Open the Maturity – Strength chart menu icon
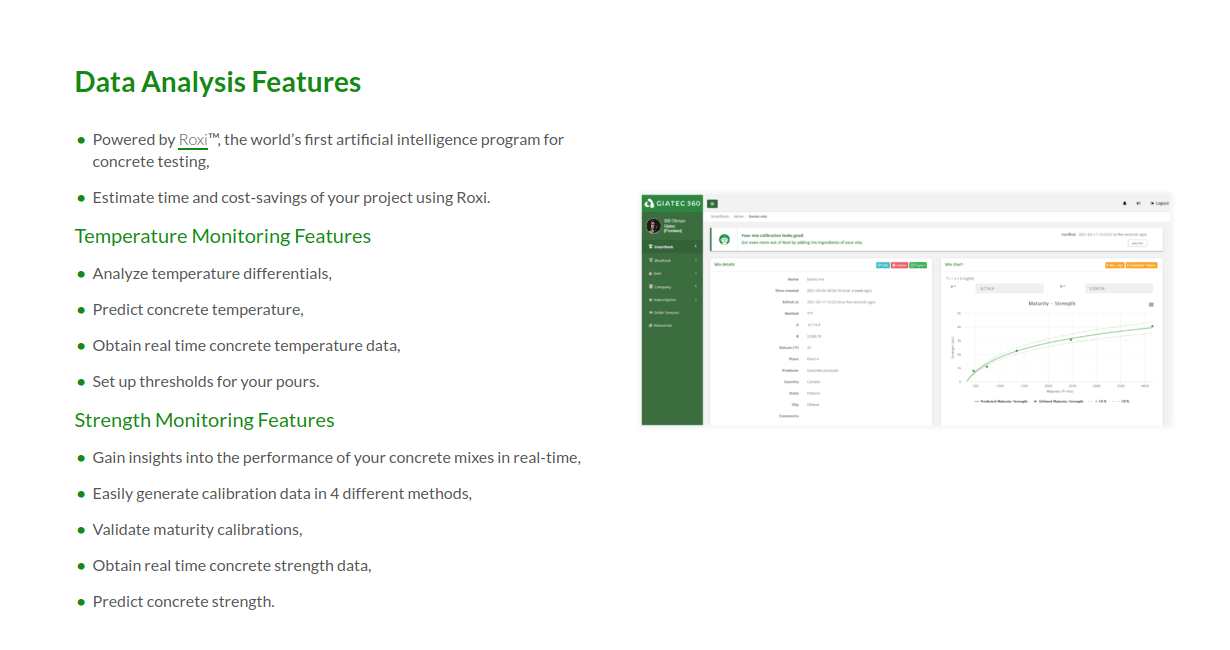Image resolution: width=1230 pixels, height=650 pixels. tap(1151, 304)
